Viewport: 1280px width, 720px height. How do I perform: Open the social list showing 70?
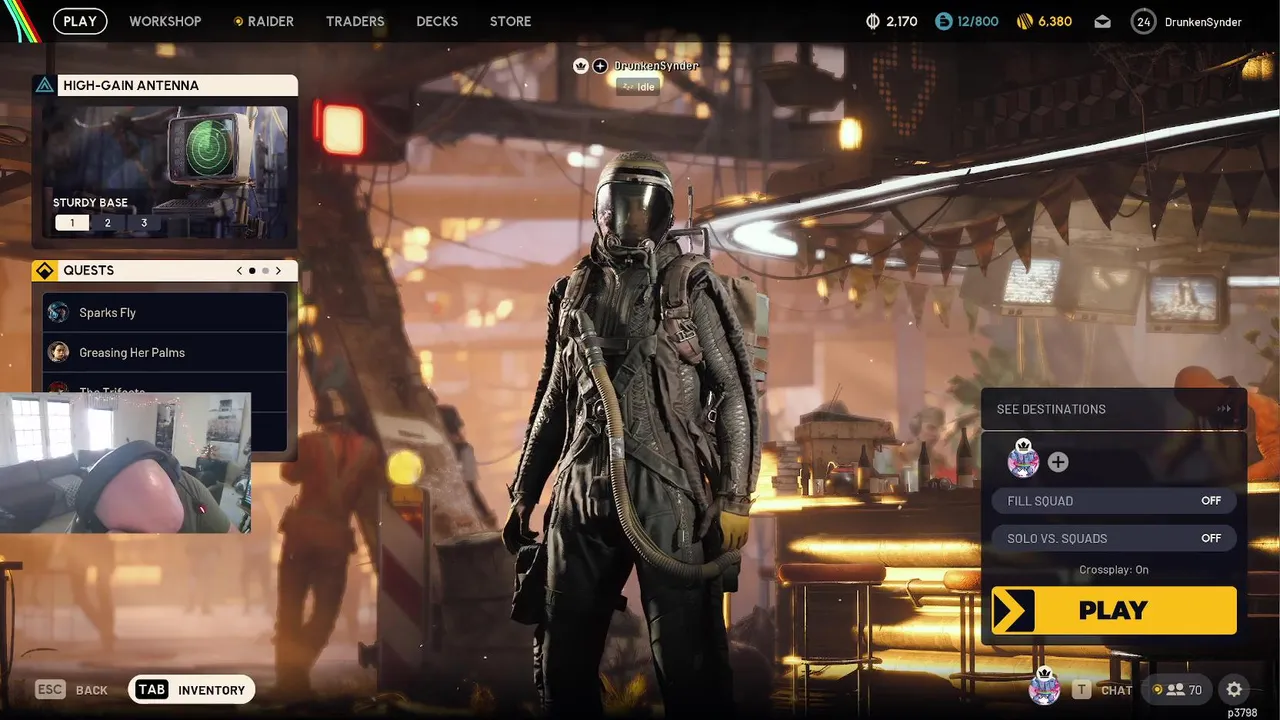point(1177,689)
